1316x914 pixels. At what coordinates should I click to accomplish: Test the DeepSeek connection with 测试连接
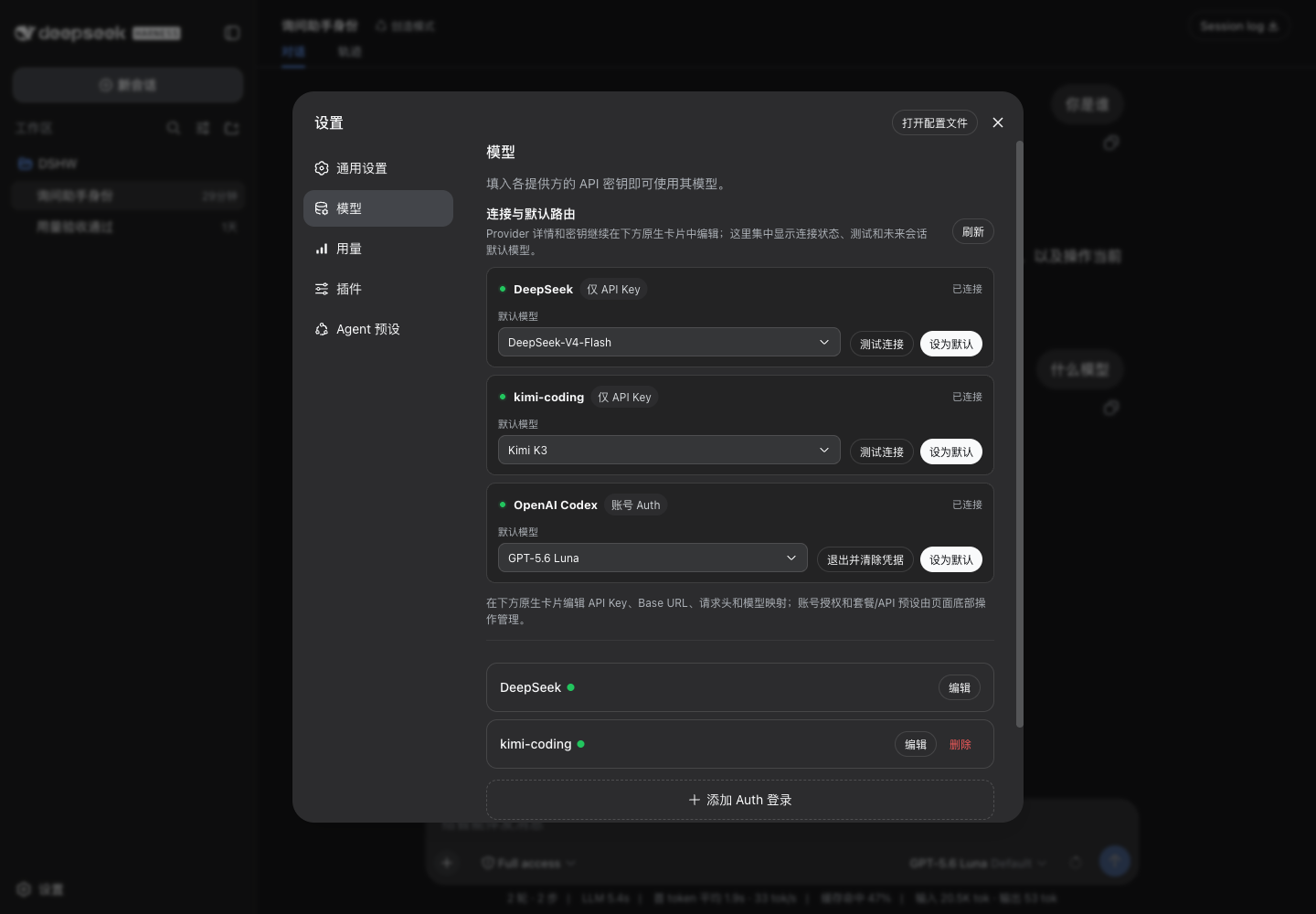click(882, 344)
